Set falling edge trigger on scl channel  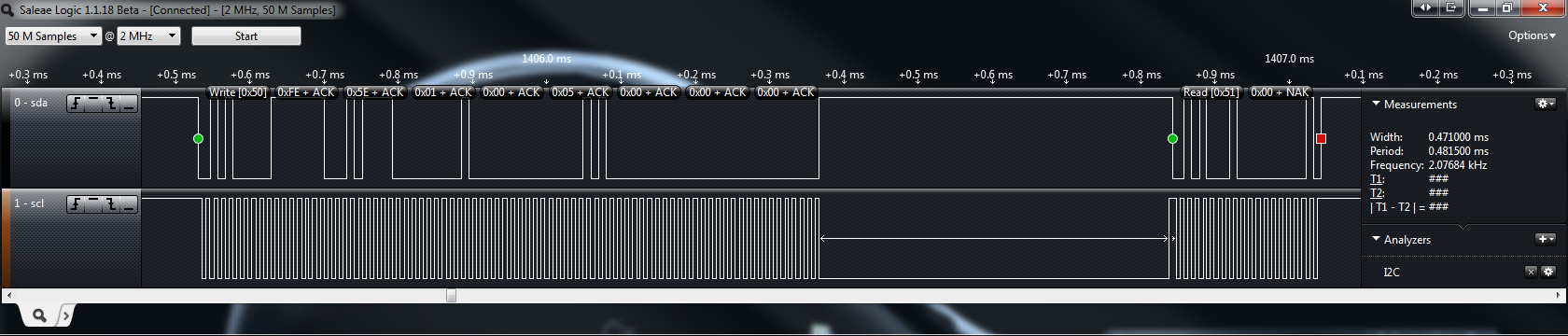coord(111,203)
